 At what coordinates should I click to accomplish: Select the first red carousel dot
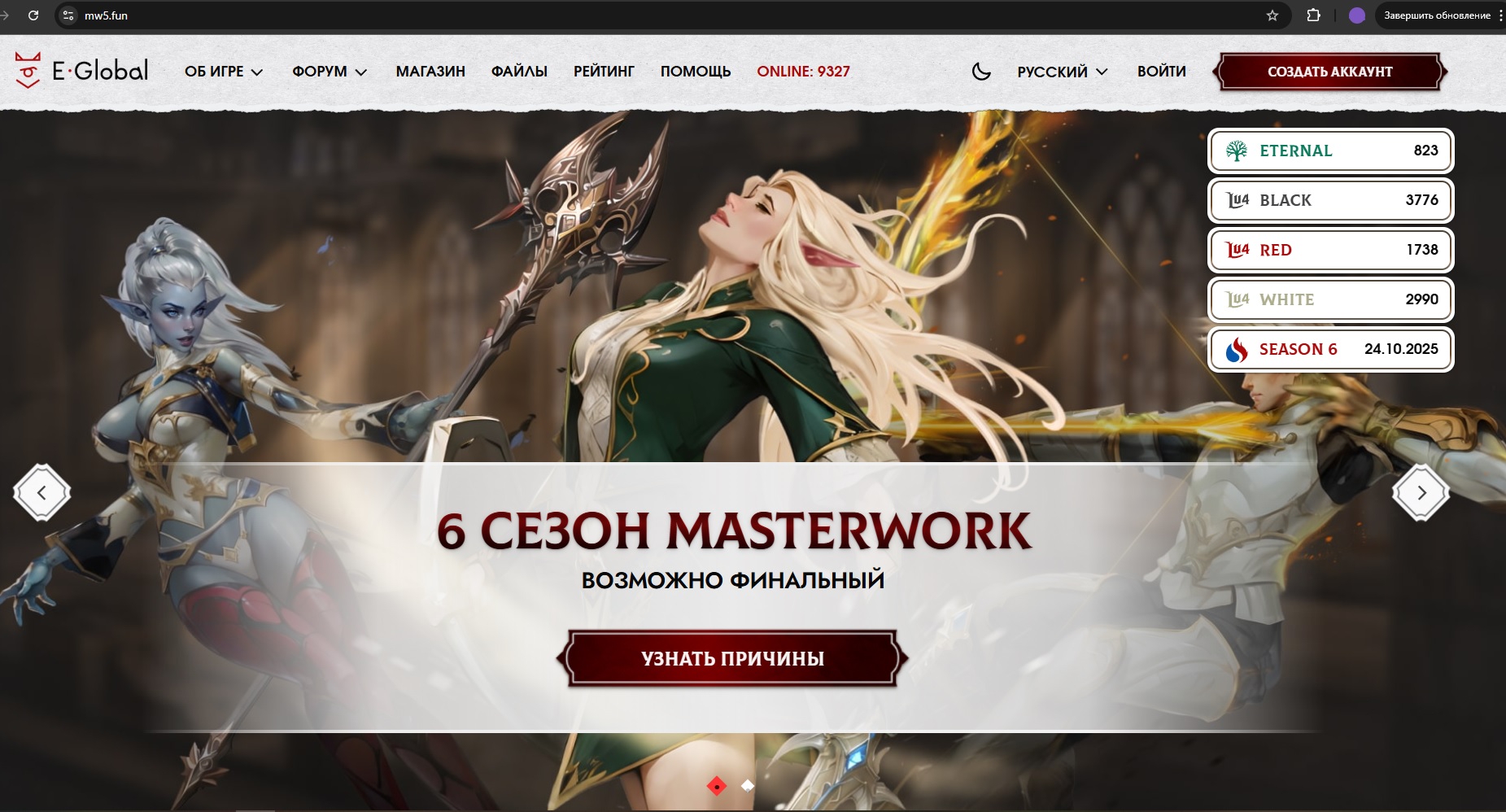coord(717,786)
